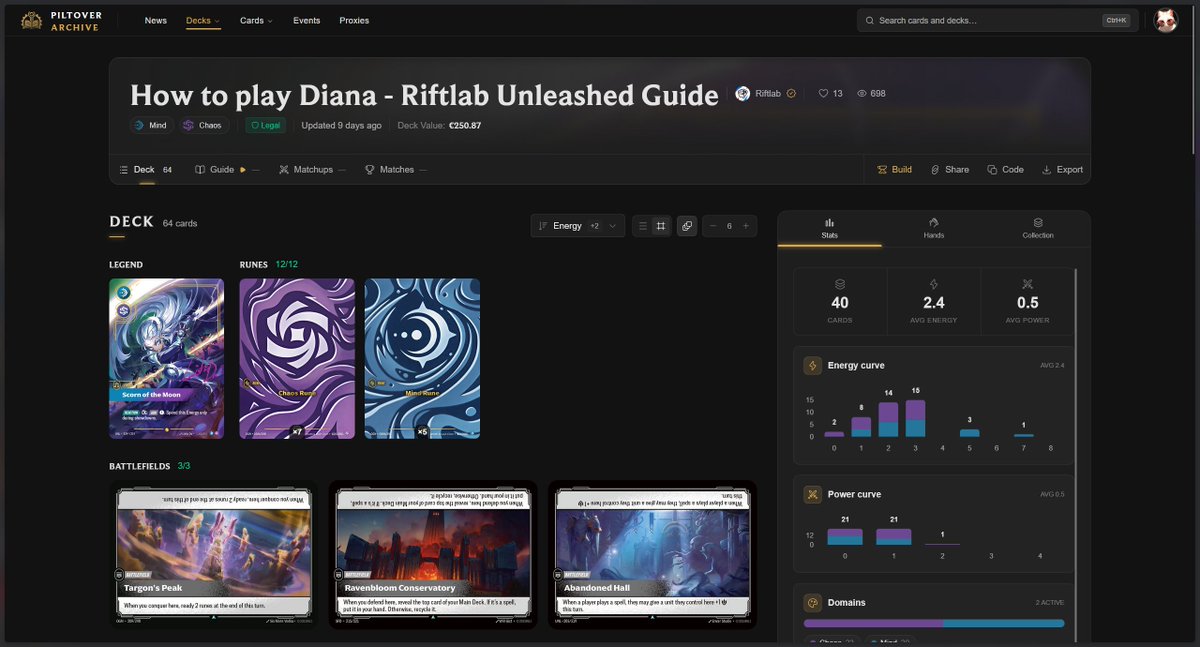Open the Proxies page
1200x647 pixels.
[354, 20]
